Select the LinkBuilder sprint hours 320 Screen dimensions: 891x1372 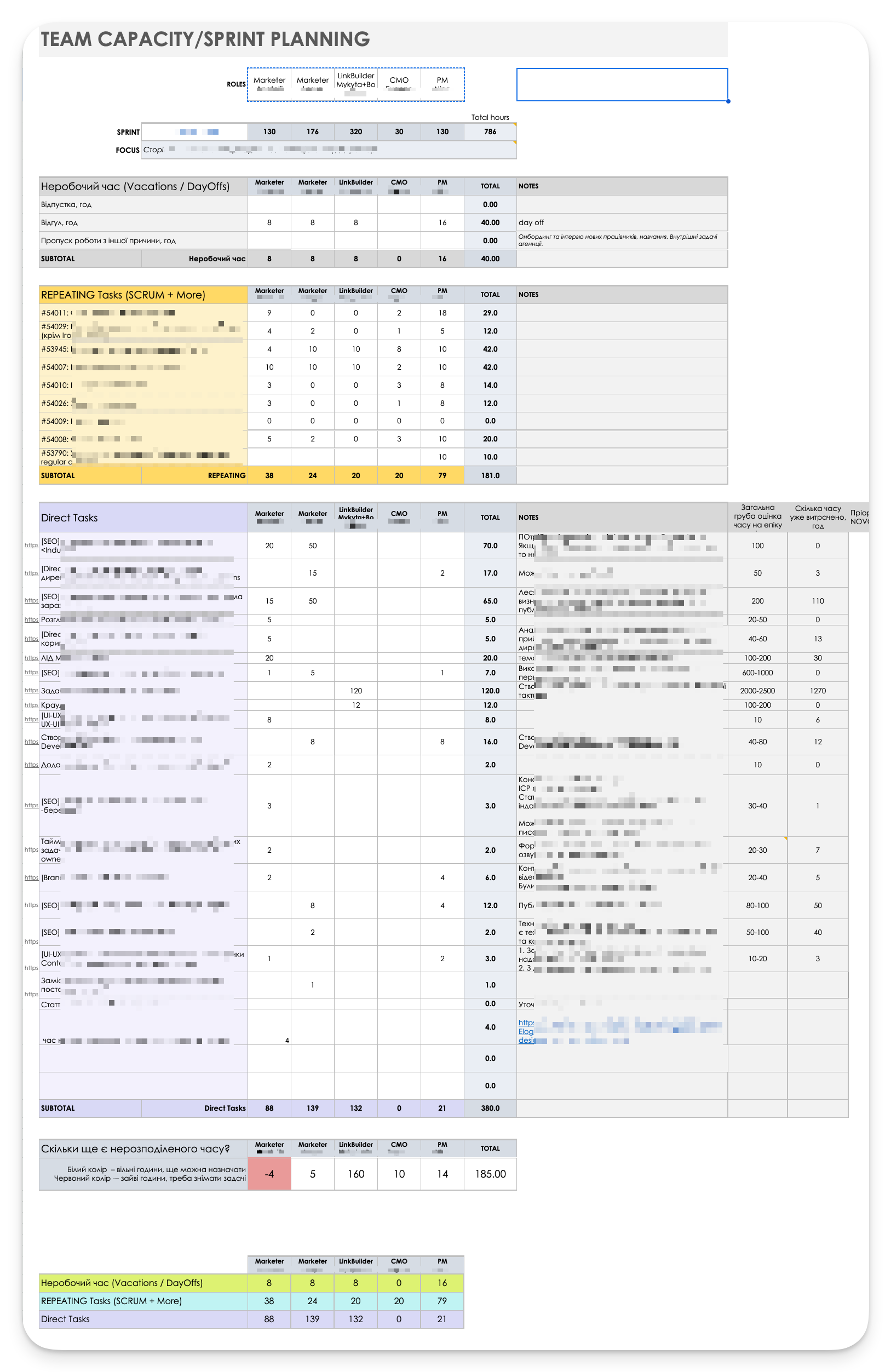pyautogui.click(x=355, y=132)
